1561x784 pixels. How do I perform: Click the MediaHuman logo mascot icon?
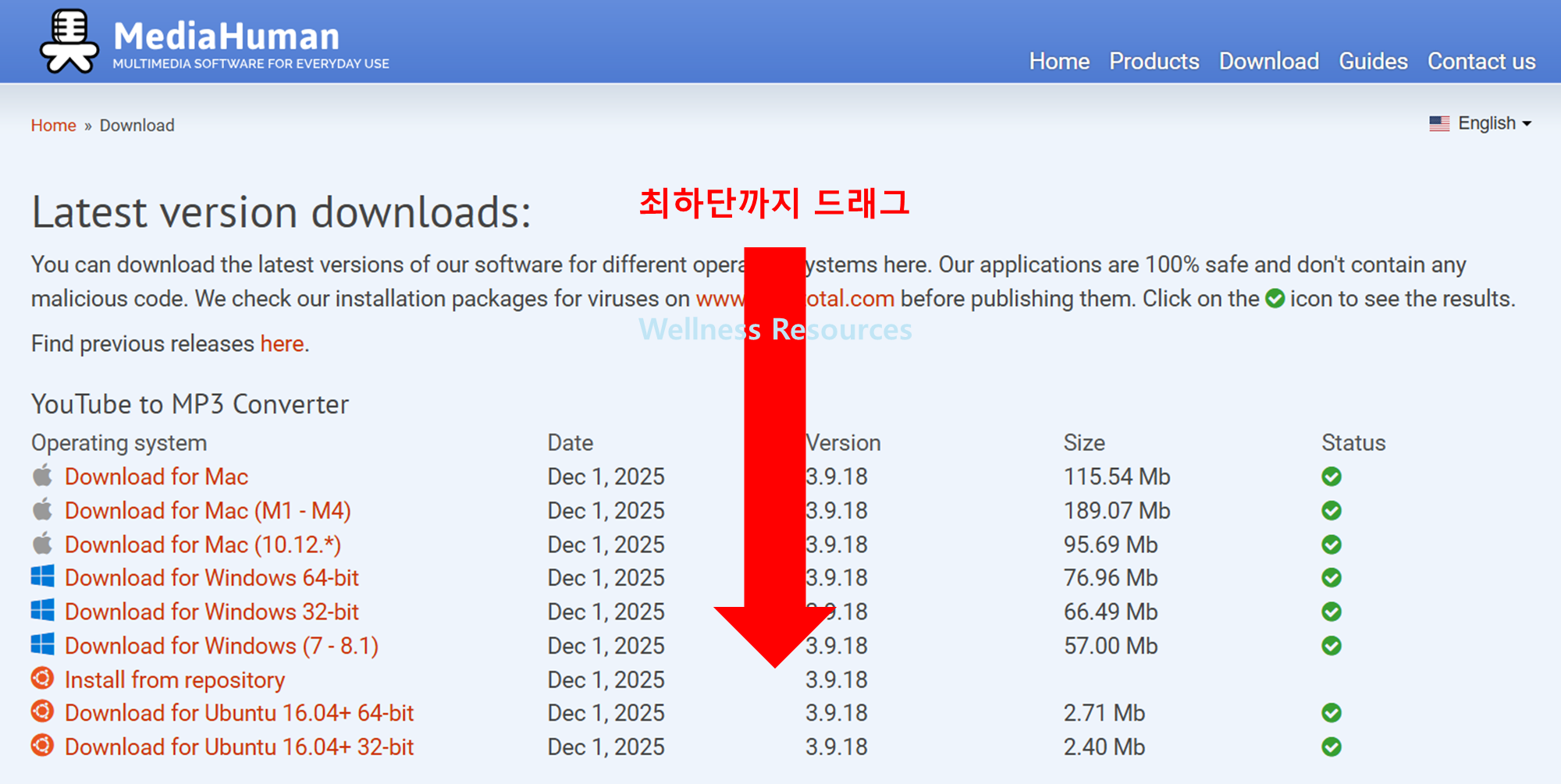pyautogui.click(x=69, y=41)
